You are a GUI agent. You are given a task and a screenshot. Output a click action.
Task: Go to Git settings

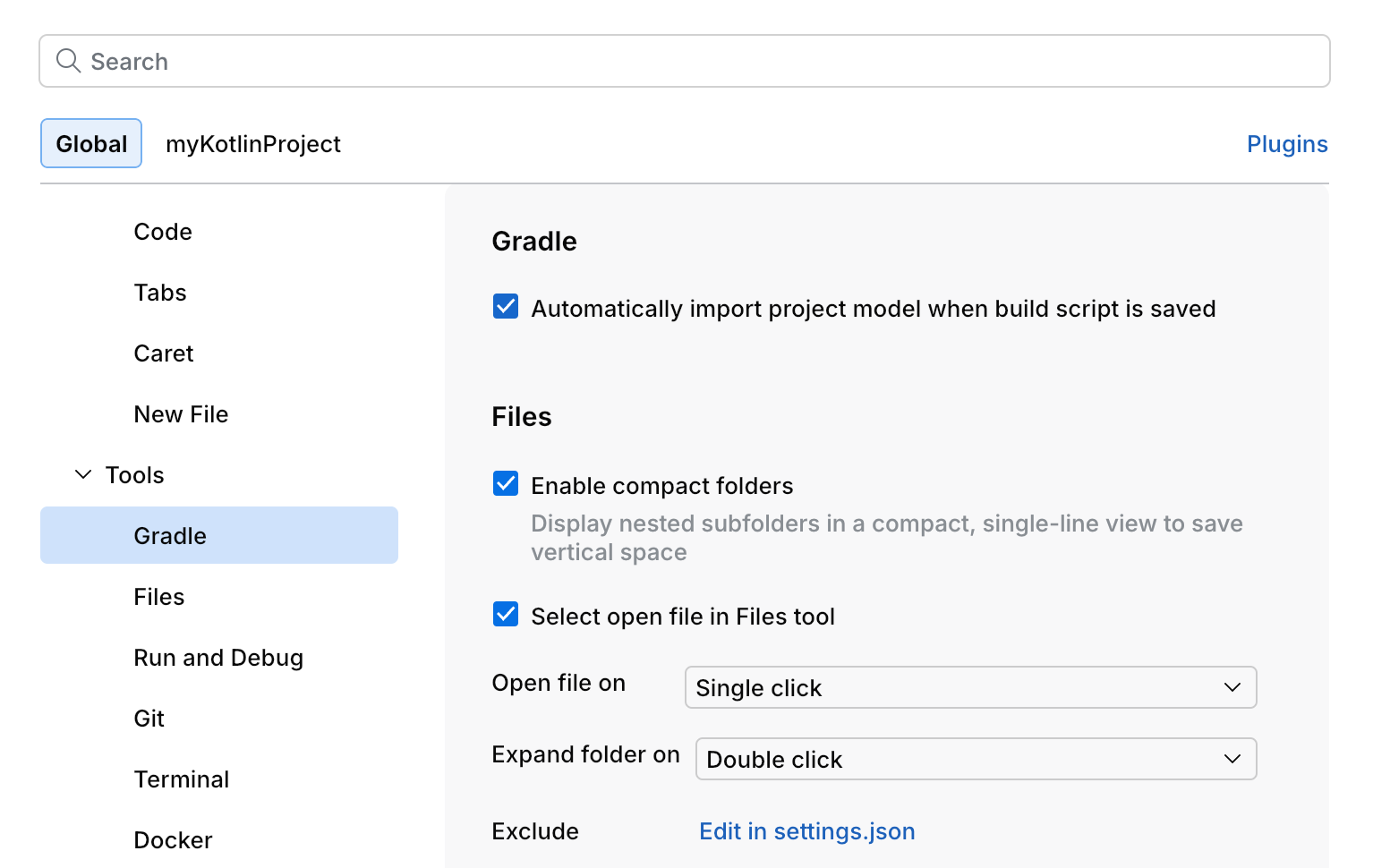(149, 718)
